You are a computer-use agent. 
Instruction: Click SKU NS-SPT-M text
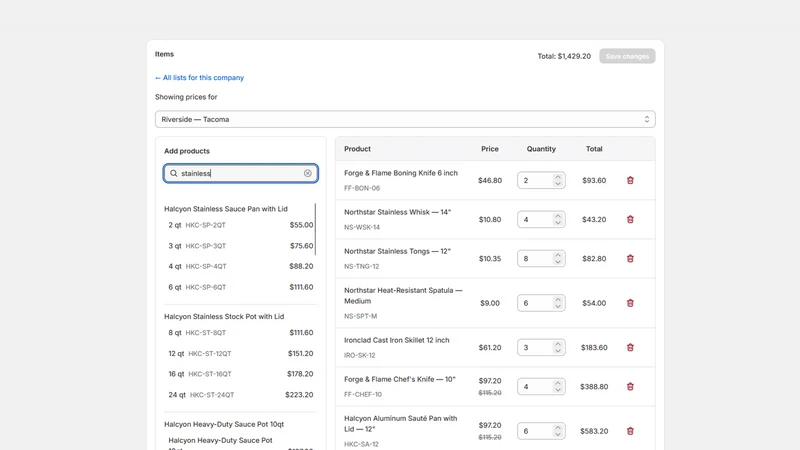[x=360, y=316]
